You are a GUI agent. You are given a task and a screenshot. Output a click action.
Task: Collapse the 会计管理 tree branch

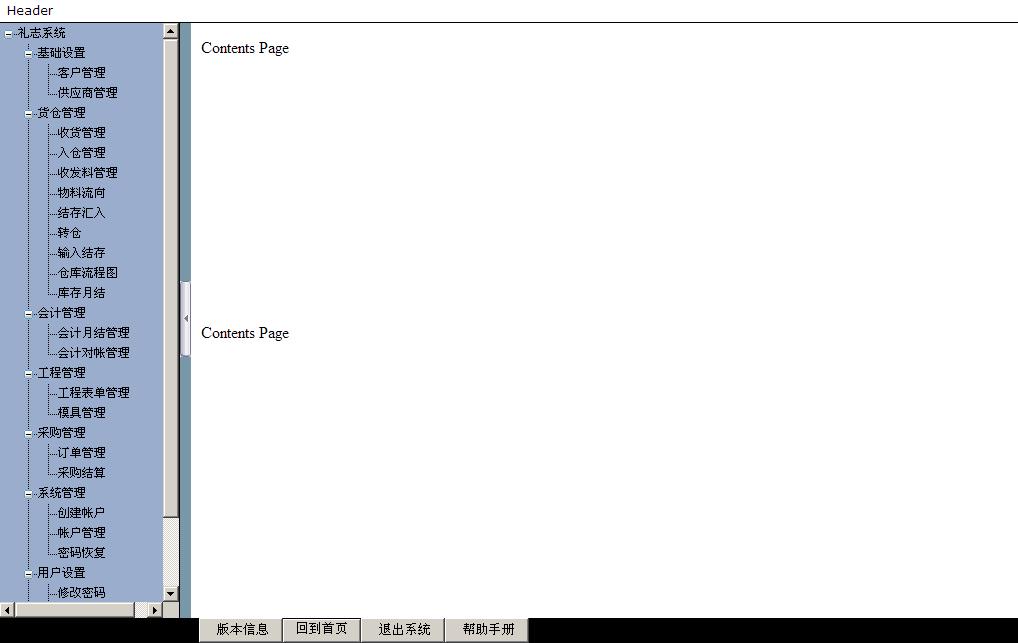tap(29, 314)
